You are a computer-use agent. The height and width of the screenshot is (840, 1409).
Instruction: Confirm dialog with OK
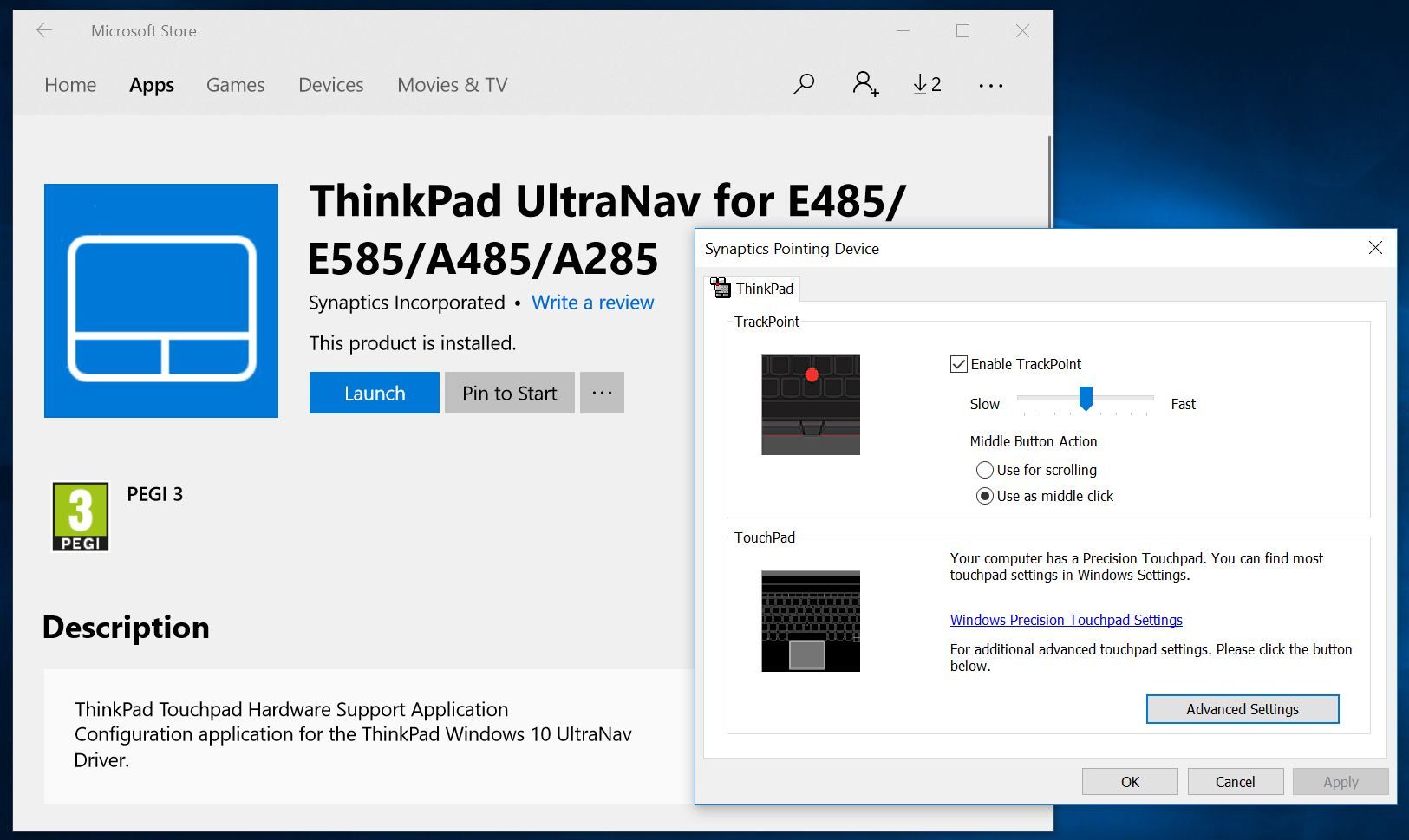[x=1130, y=782]
